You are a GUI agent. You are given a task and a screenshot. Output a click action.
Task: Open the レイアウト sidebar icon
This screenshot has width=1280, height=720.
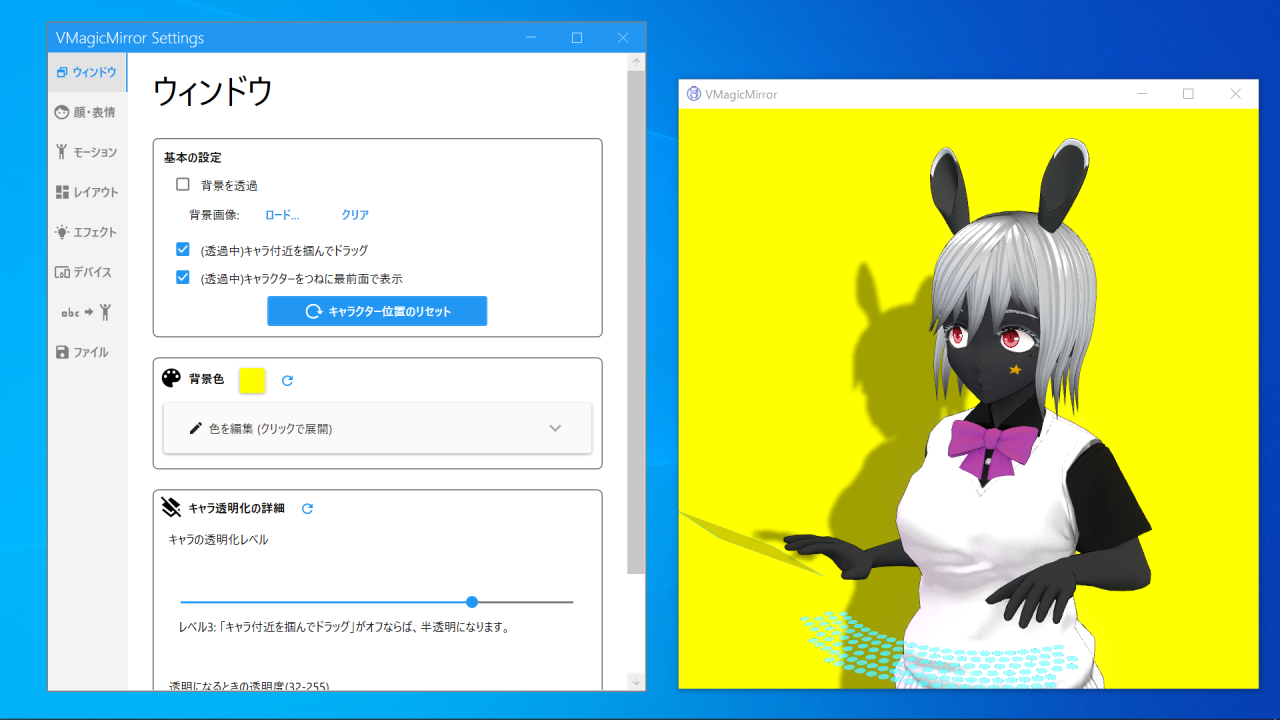62,192
